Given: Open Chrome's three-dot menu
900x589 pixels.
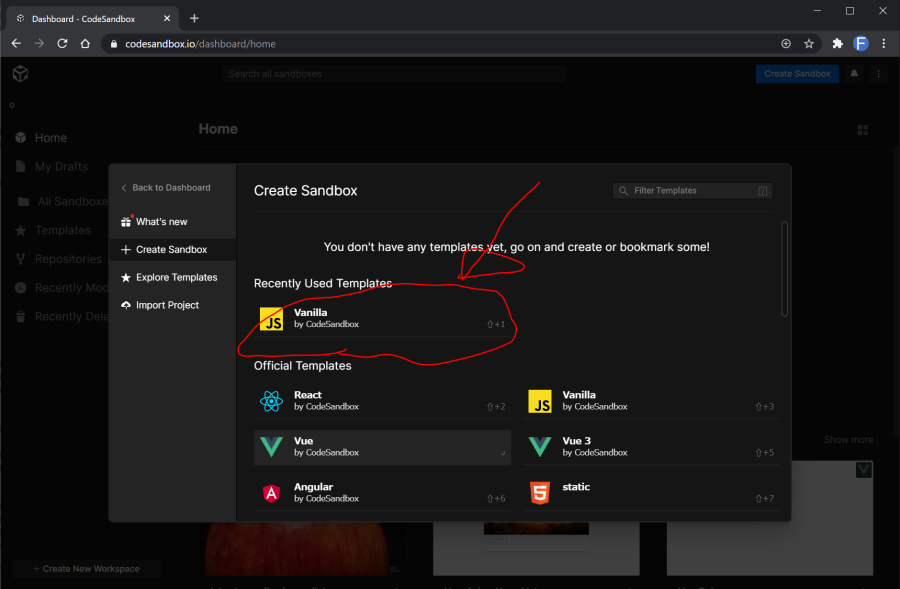Looking at the screenshot, I should (883, 44).
